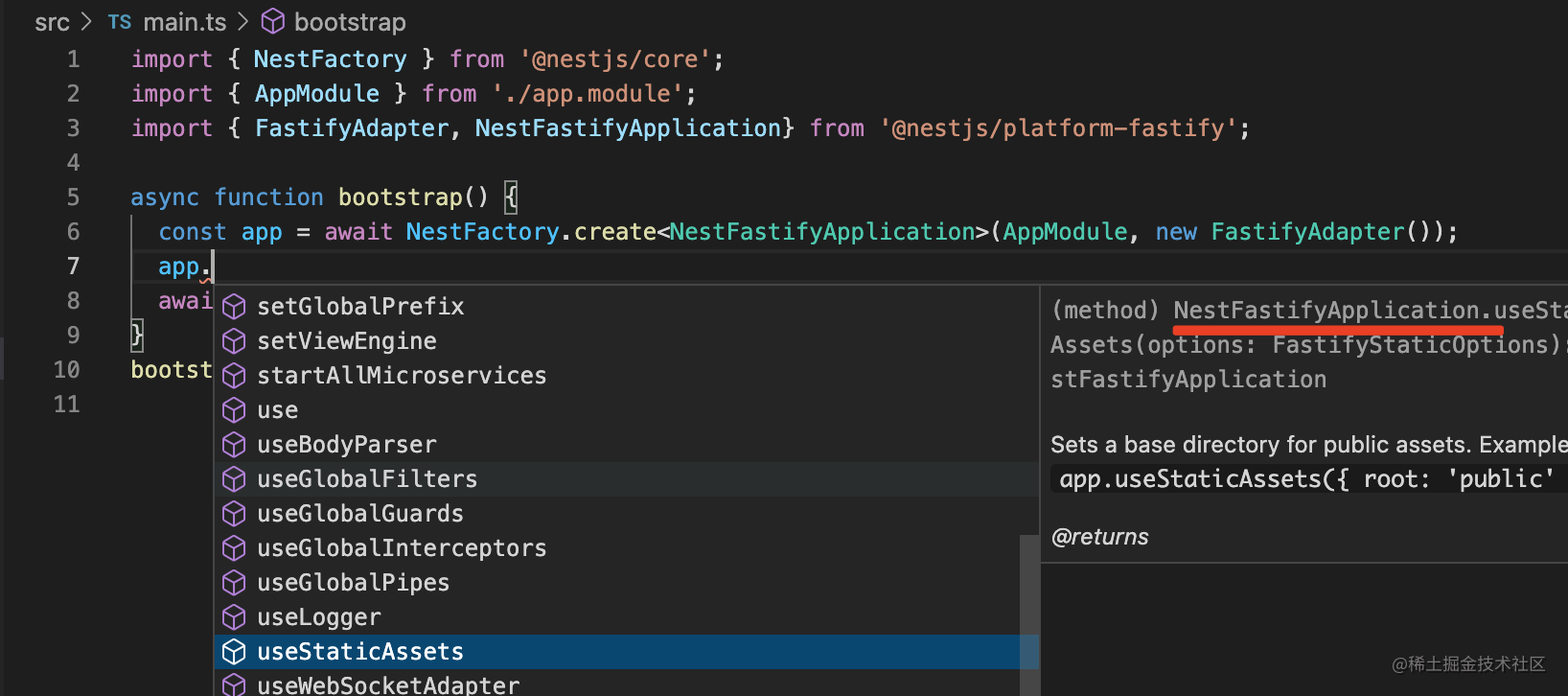This screenshot has width=1568, height=696.
Task: Click the highlighted useStaticAssets cube icon
Action: 234,652
